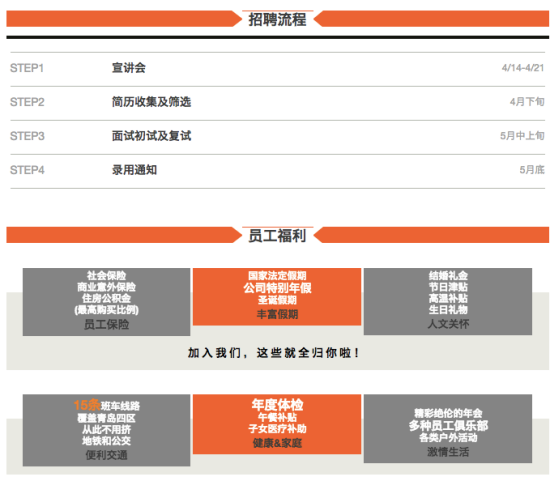Open the 员工保险 benefits card
550x481 pixels.
click(106, 302)
